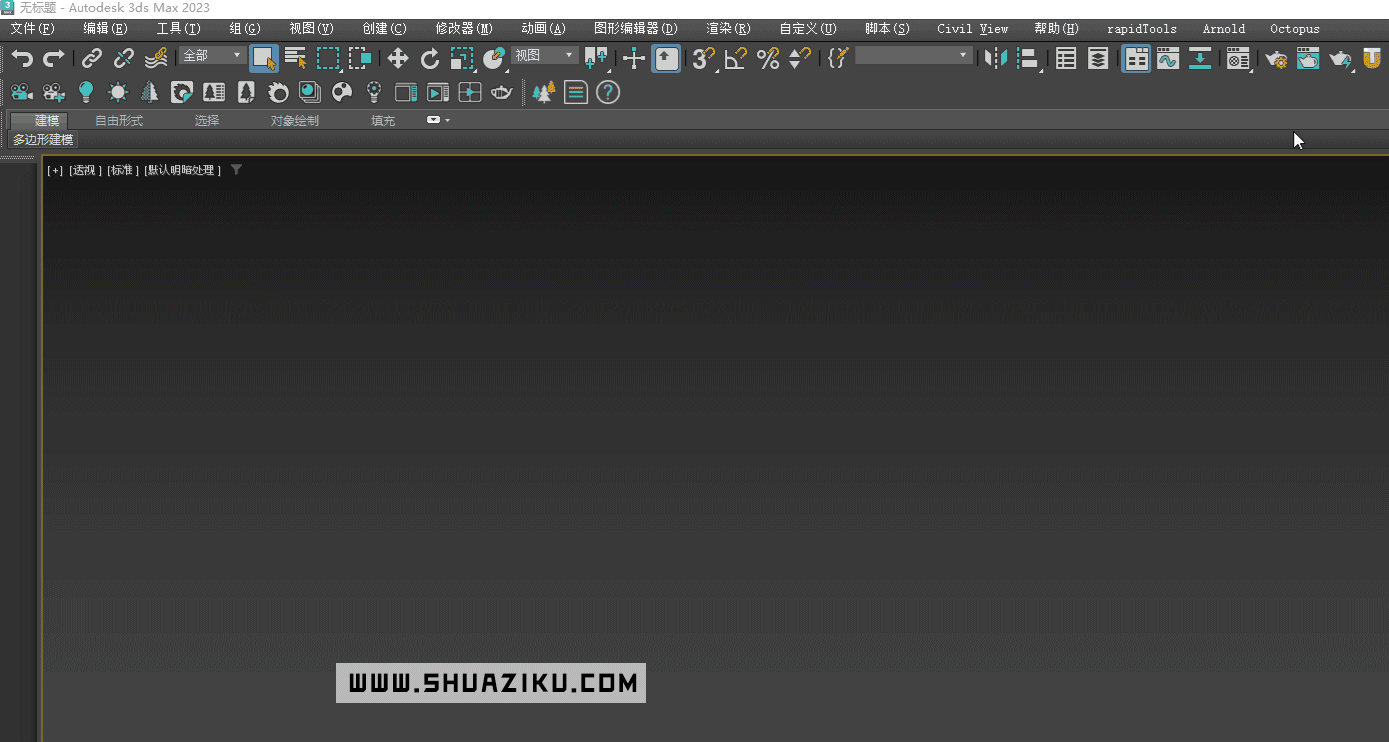Open the 全部 selection filter dropdown
The image size is (1389, 742).
pyautogui.click(x=213, y=56)
